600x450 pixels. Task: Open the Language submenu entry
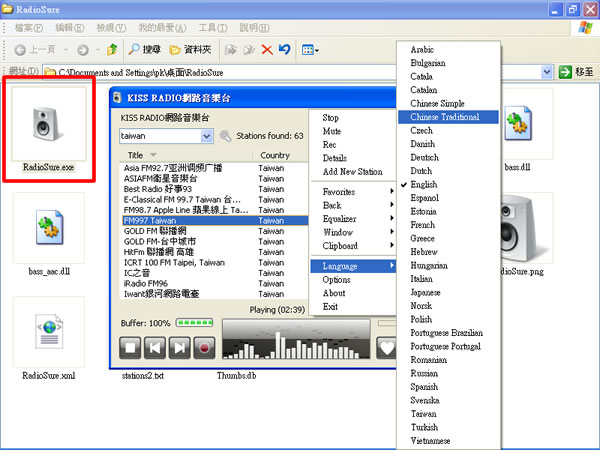(x=353, y=266)
